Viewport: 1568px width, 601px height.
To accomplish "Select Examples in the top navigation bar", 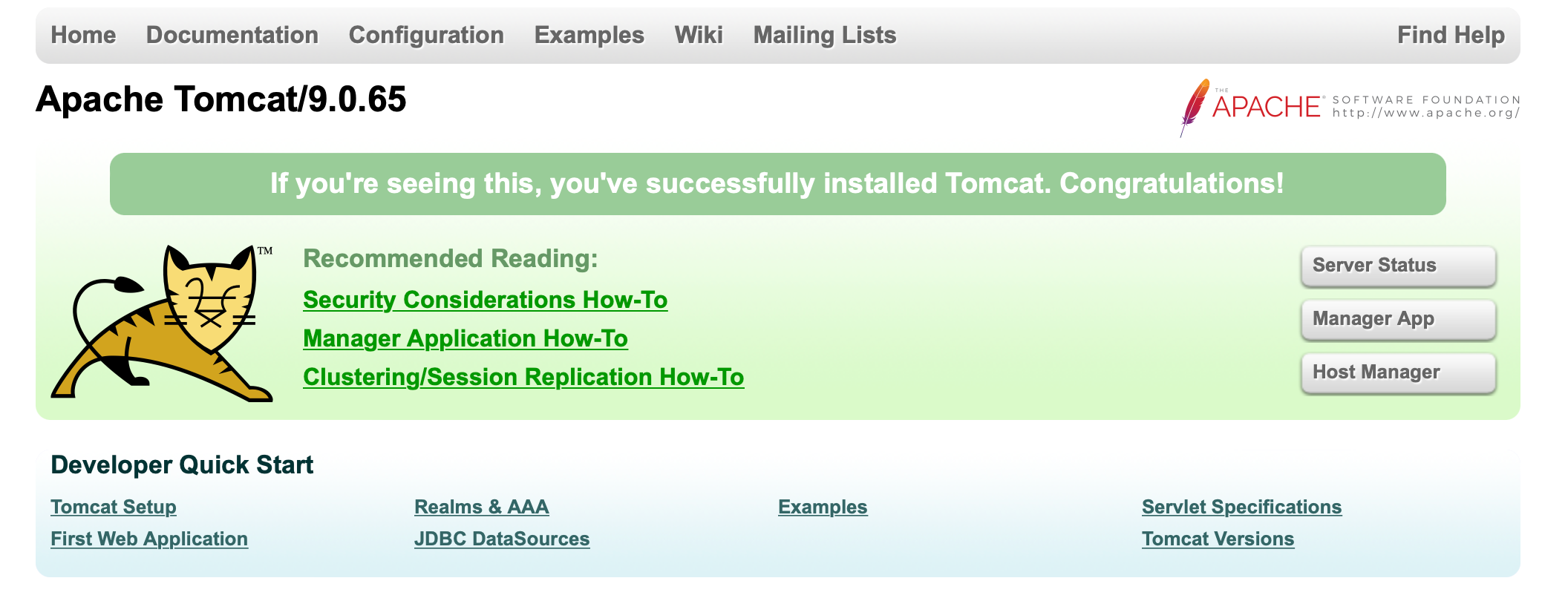I will point(589,35).
